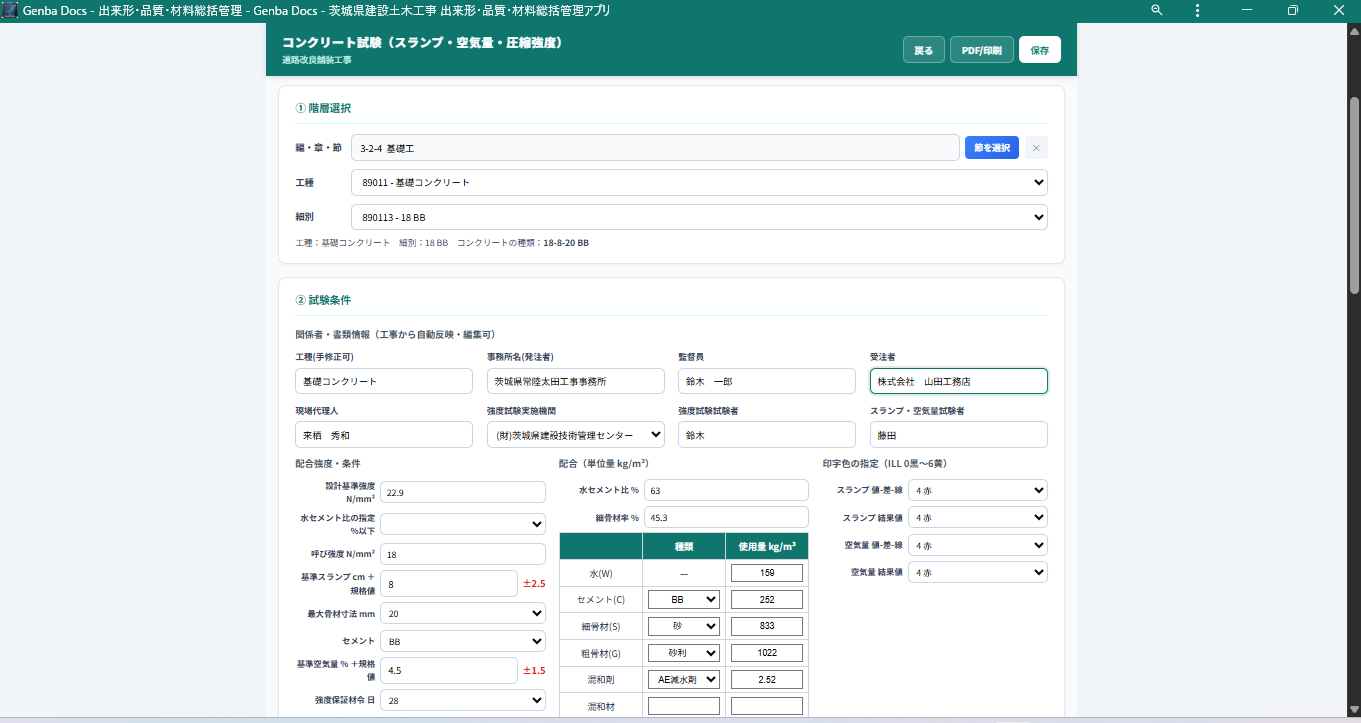
Task: Click the スランプ・空気量試験者 input field
Action: (959, 435)
